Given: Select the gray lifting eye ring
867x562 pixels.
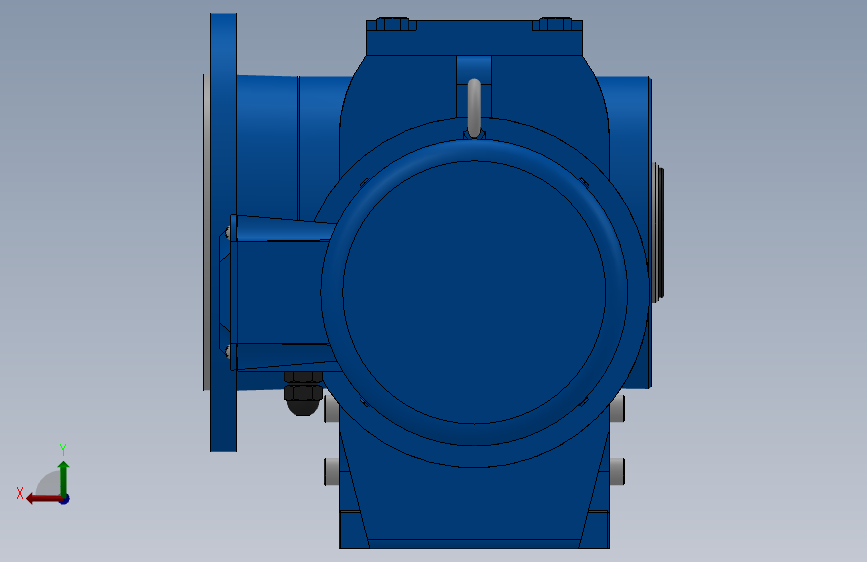Looking at the screenshot, I should pos(474,108).
